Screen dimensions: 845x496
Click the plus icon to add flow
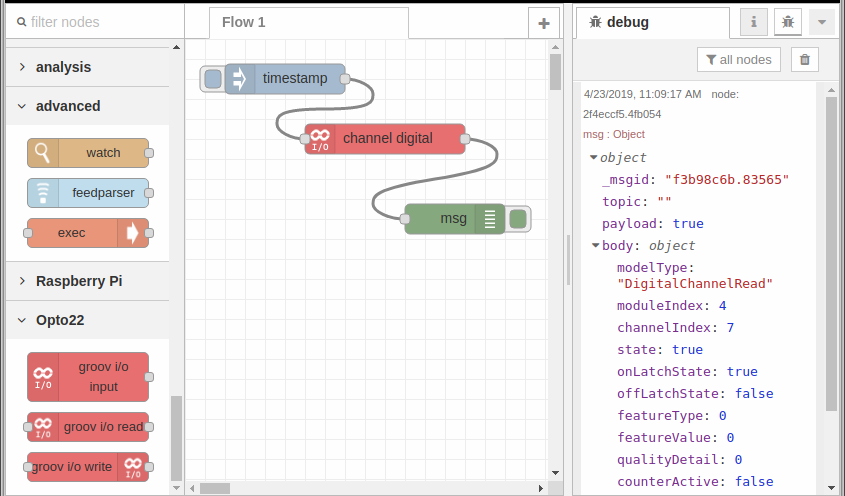click(544, 23)
